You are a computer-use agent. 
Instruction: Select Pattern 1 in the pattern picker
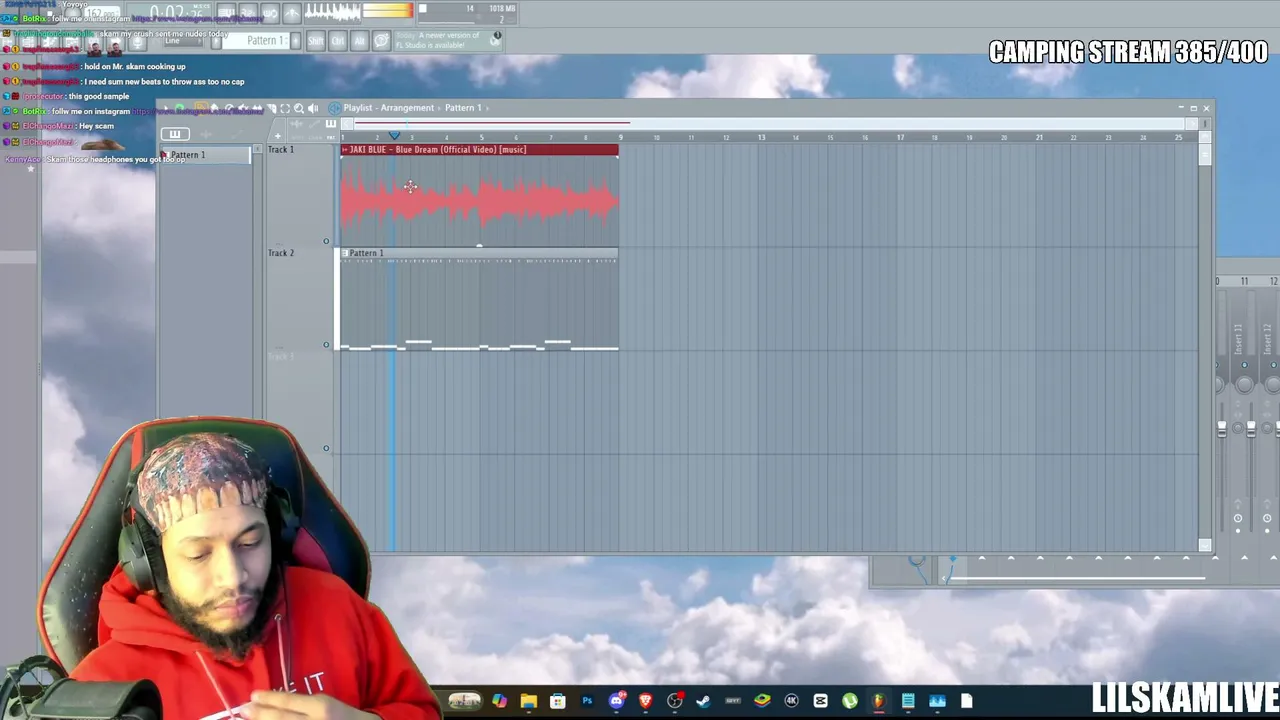(205, 155)
